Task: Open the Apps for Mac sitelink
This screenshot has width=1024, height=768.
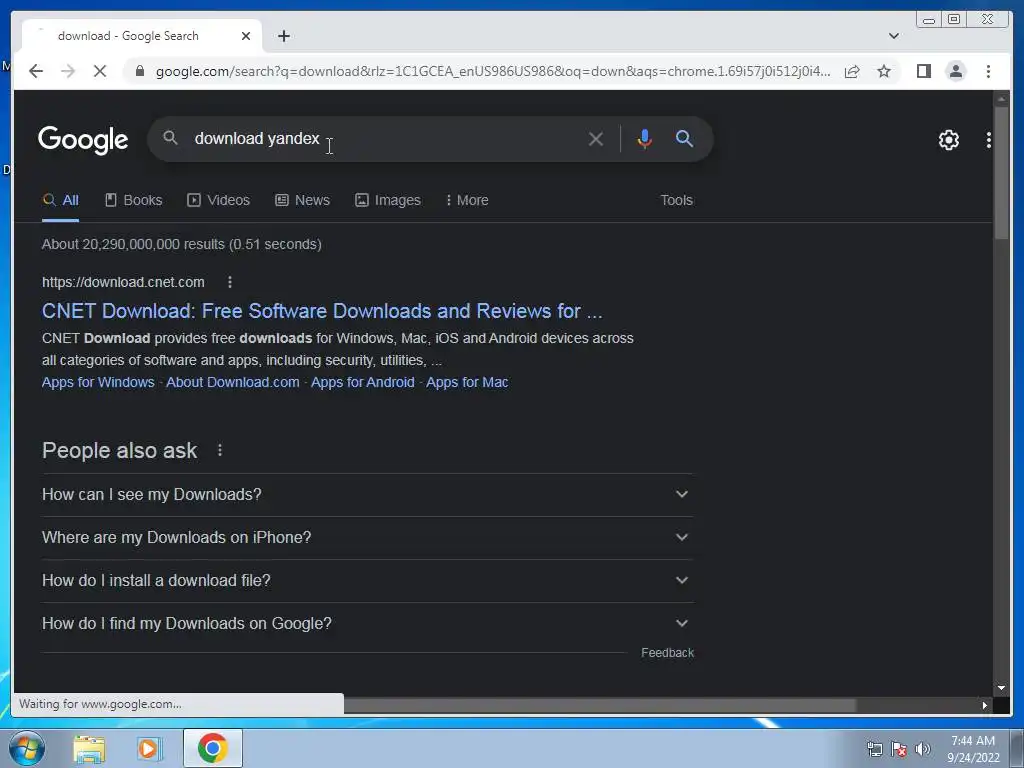Action: [x=467, y=383]
